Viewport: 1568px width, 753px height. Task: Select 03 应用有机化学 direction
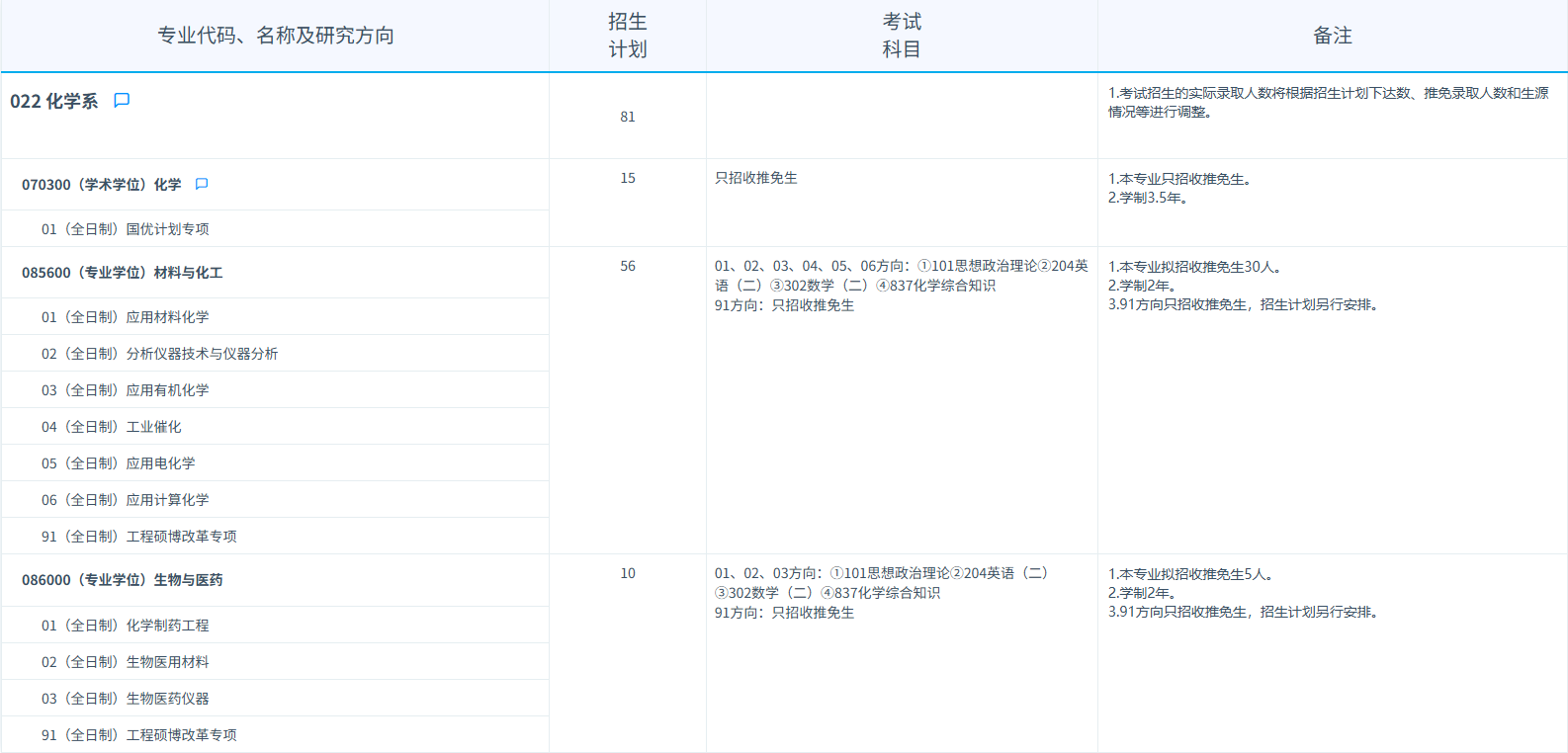tap(125, 390)
